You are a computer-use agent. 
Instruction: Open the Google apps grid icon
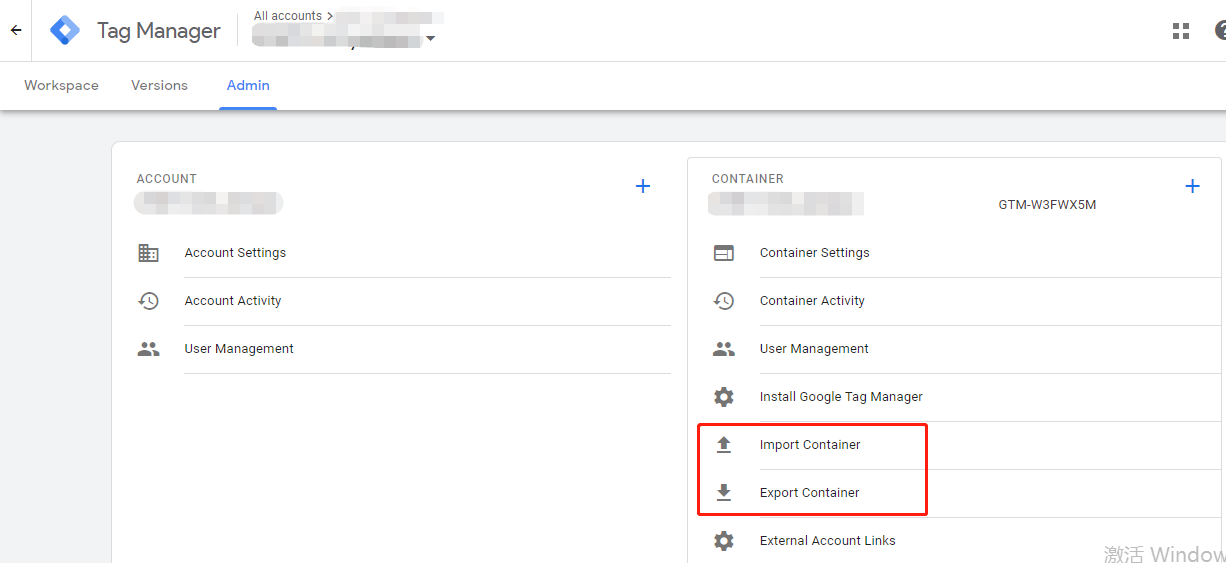[x=1181, y=31]
